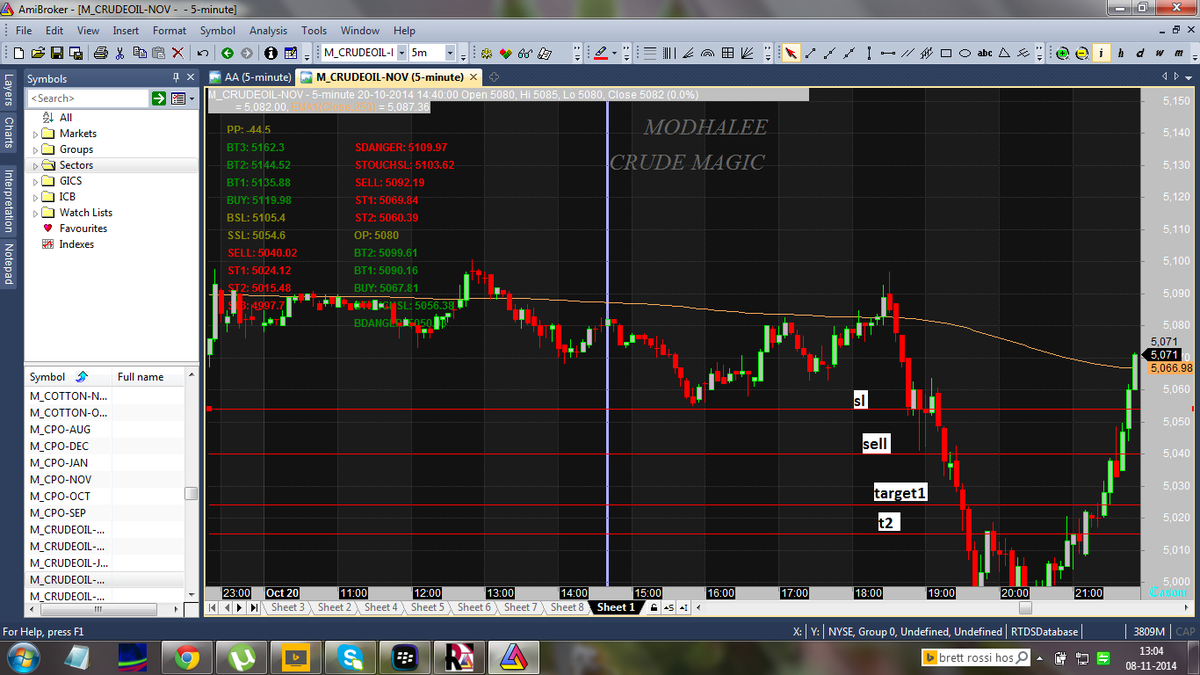Click the Save floppy disk icon
The image size is (1200, 675).
pyautogui.click(x=57, y=53)
